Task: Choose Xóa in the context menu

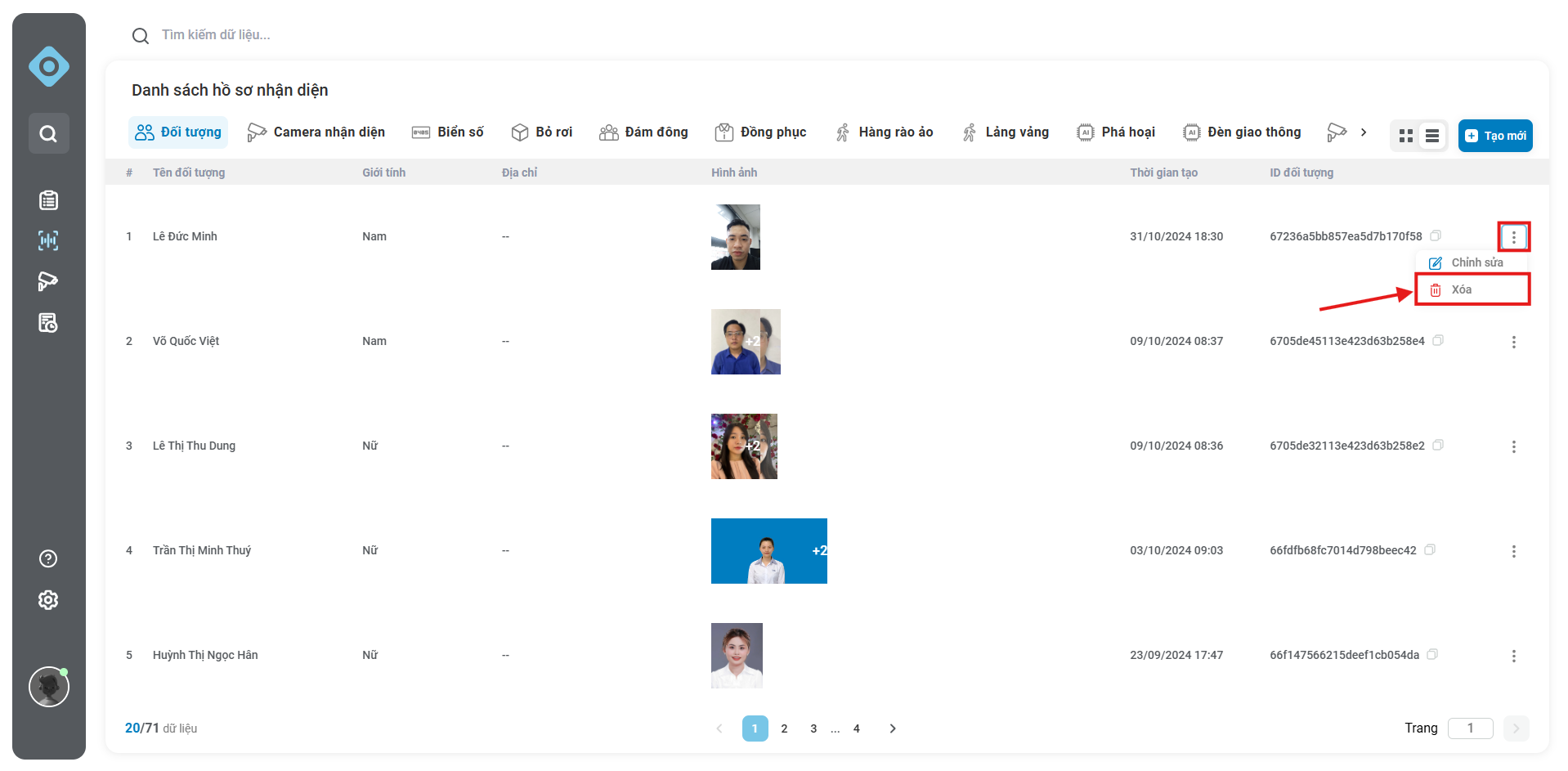Action: tap(1473, 289)
